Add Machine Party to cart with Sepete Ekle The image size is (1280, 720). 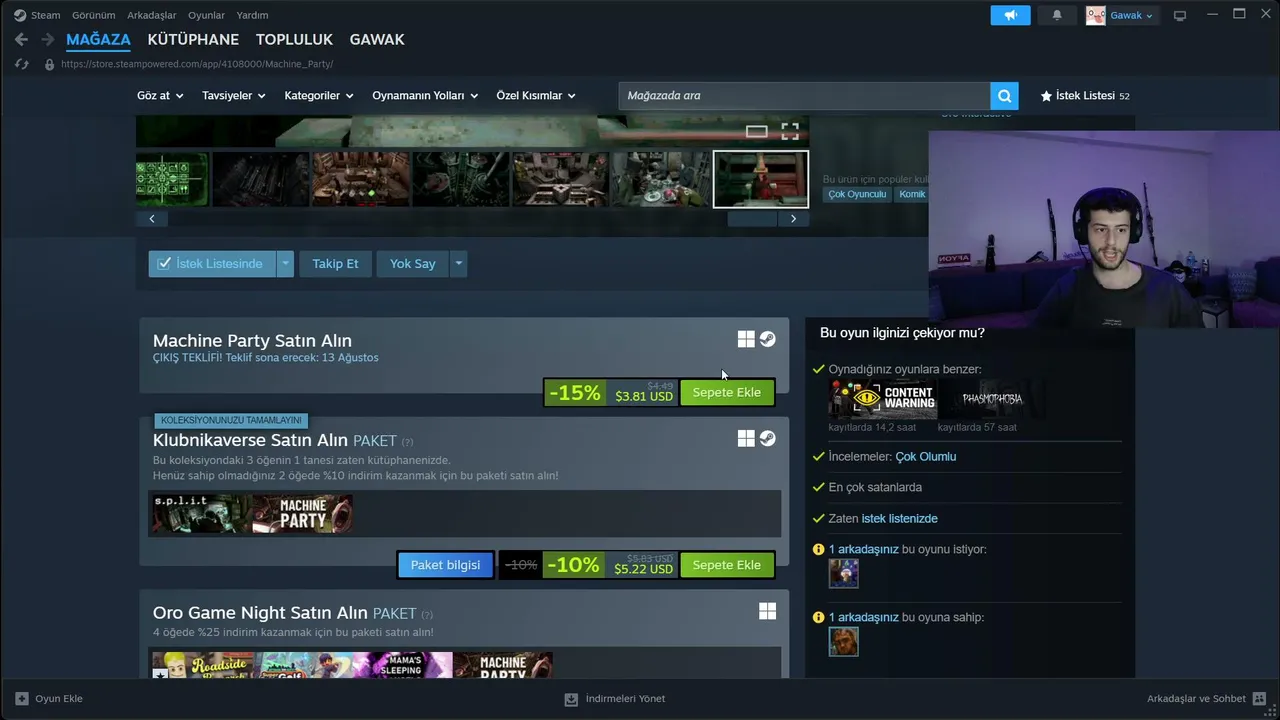click(727, 393)
